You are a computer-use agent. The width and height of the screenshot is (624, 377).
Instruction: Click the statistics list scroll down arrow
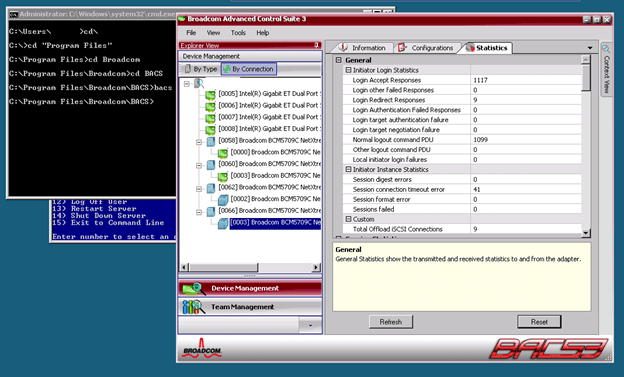585,233
